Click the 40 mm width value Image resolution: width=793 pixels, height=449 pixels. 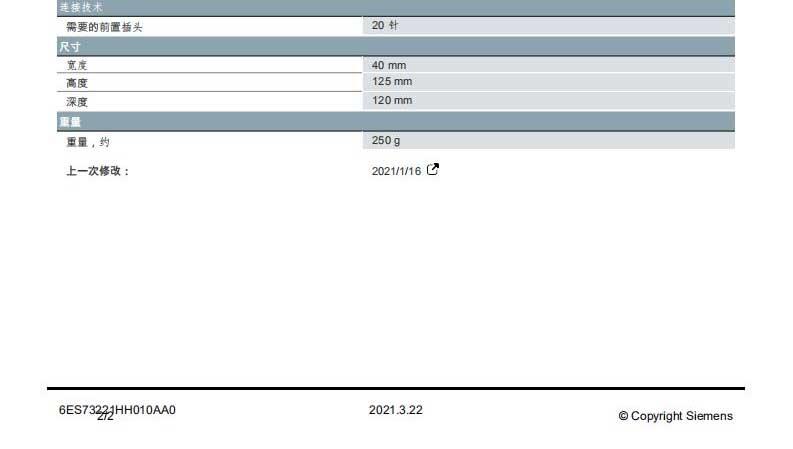(x=389, y=65)
